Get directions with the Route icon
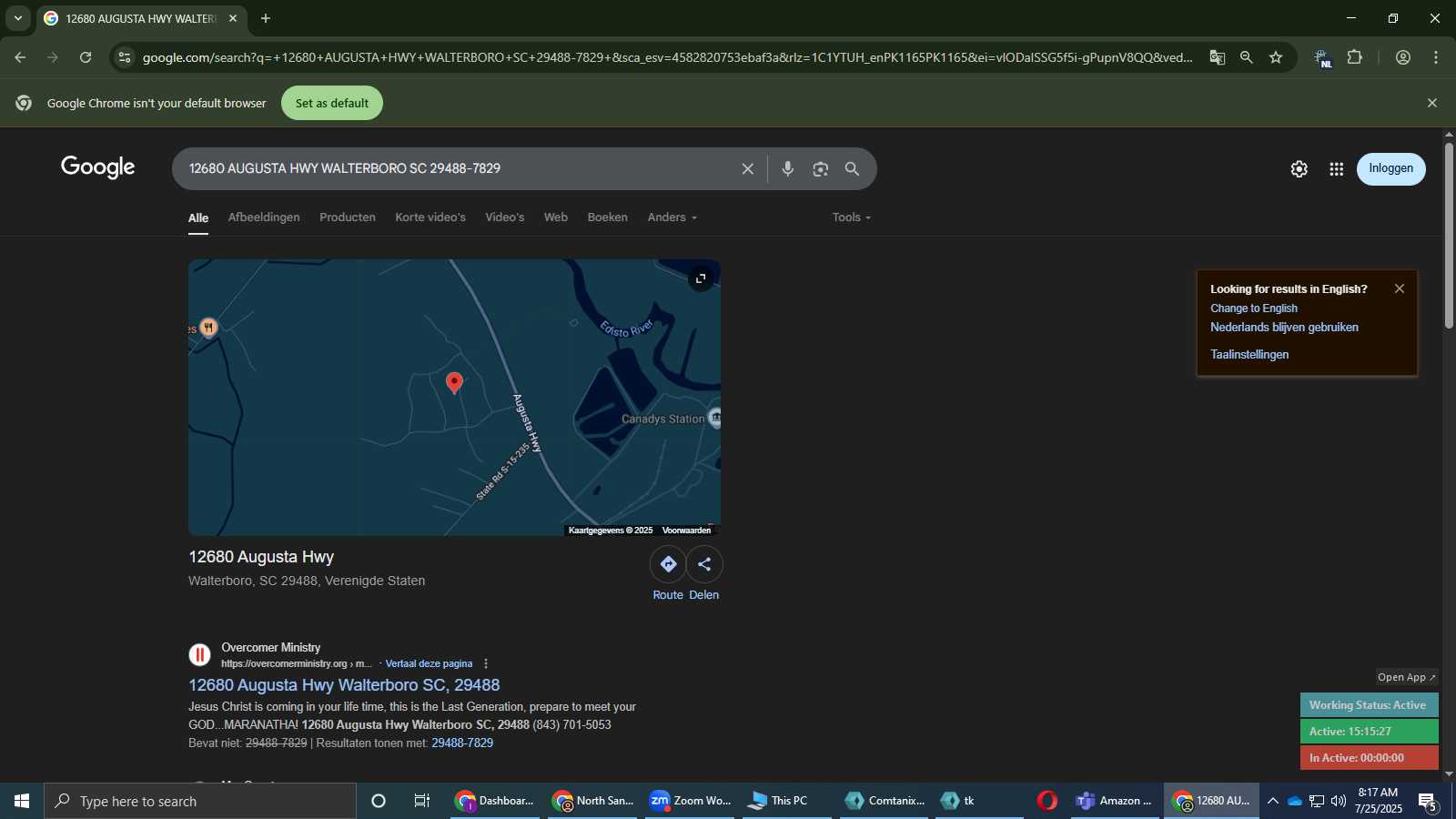 tap(668, 564)
